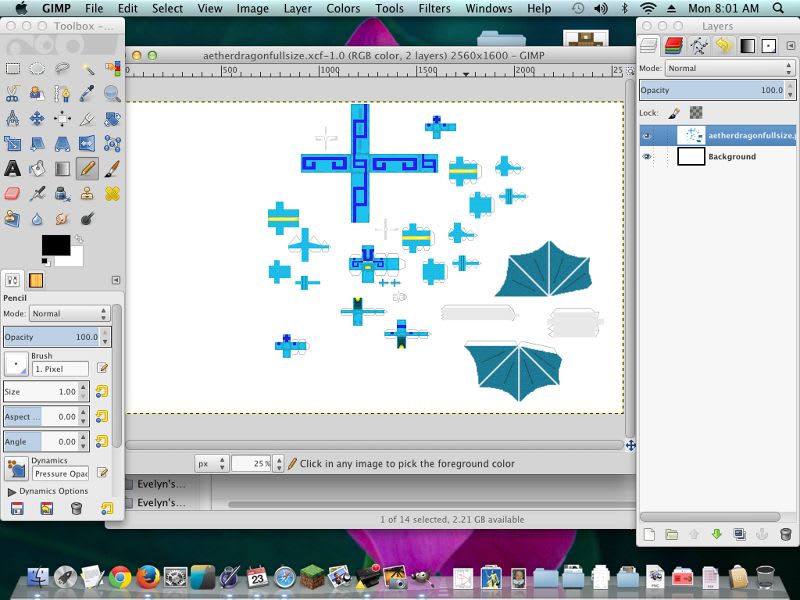
Task: Select the Blend gradient tool
Action: point(62,169)
